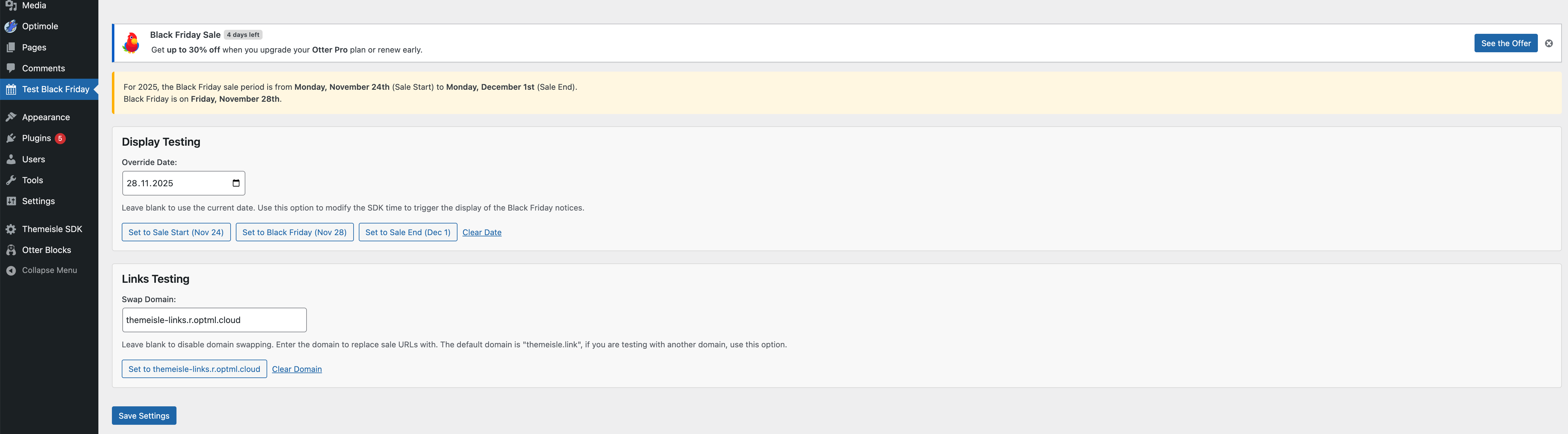The width and height of the screenshot is (1568, 434).
Task: Click the Clear Date link
Action: (x=482, y=232)
